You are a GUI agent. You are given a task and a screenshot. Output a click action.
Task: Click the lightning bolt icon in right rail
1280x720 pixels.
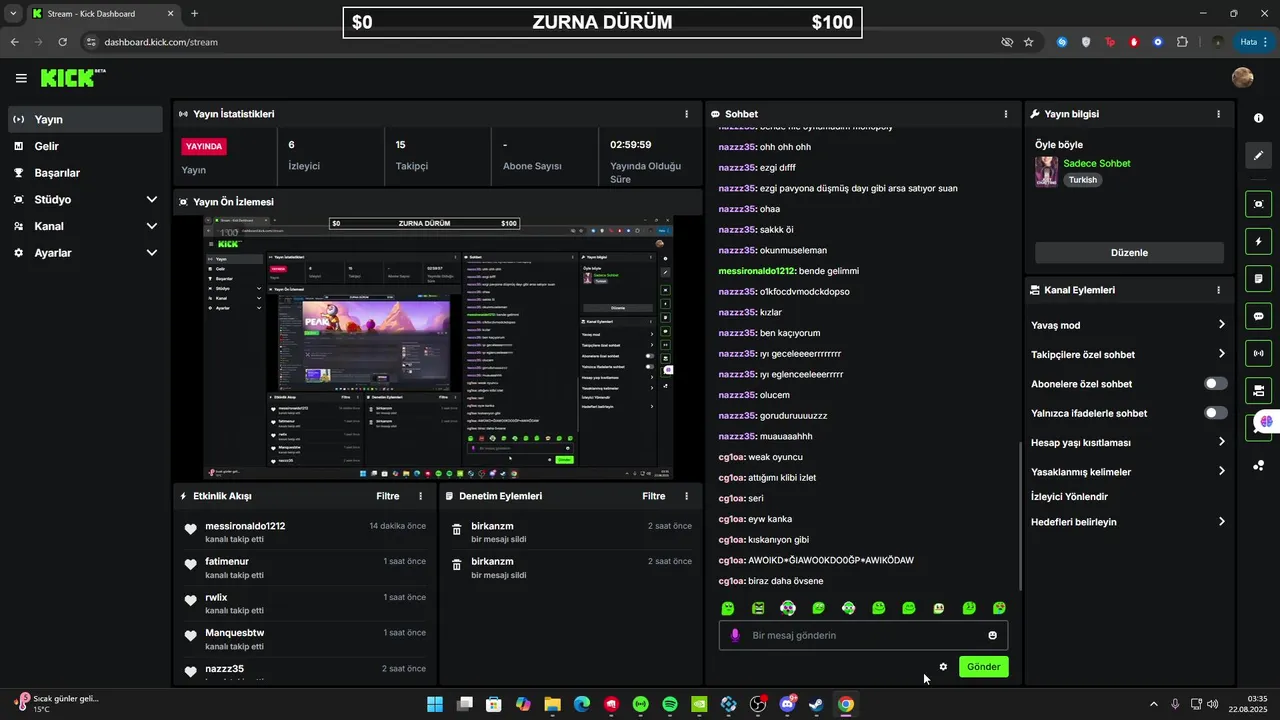click(x=1258, y=242)
